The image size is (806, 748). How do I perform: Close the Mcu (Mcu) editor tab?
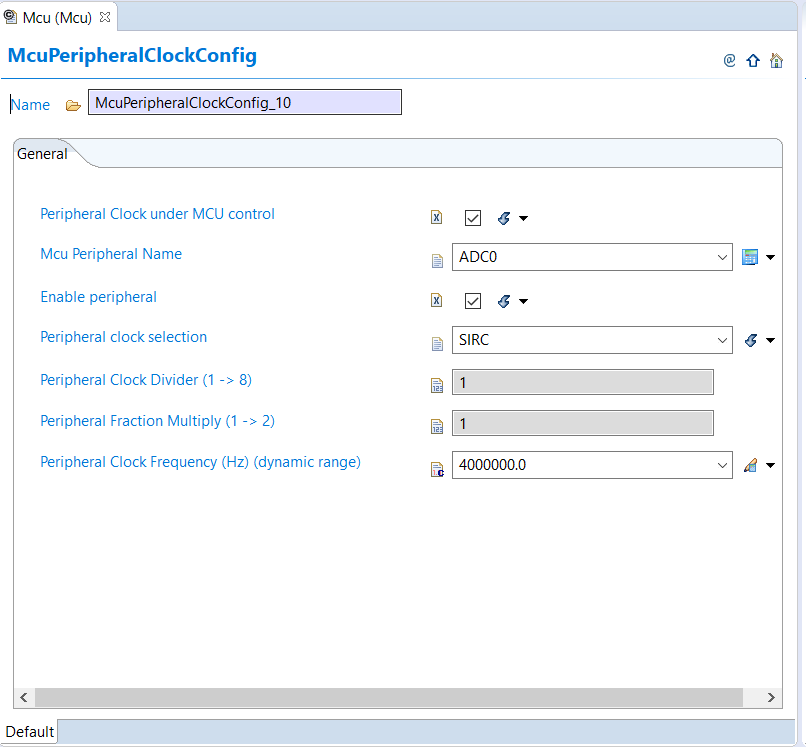(x=105, y=17)
